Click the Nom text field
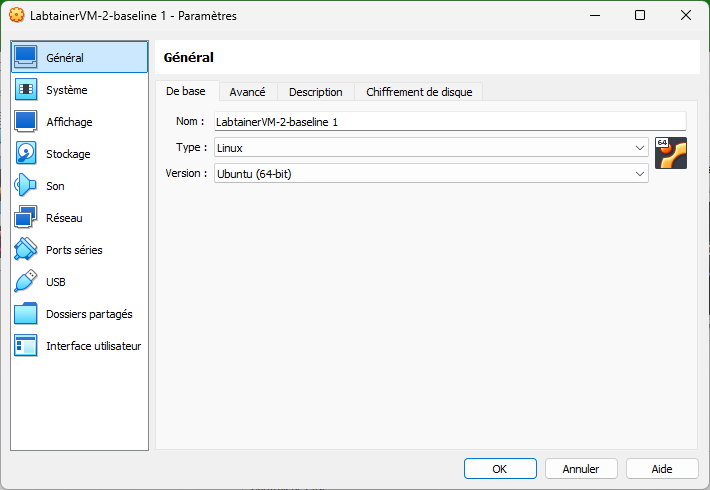This screenshot has width=710, height=490. tap(450, 121)
